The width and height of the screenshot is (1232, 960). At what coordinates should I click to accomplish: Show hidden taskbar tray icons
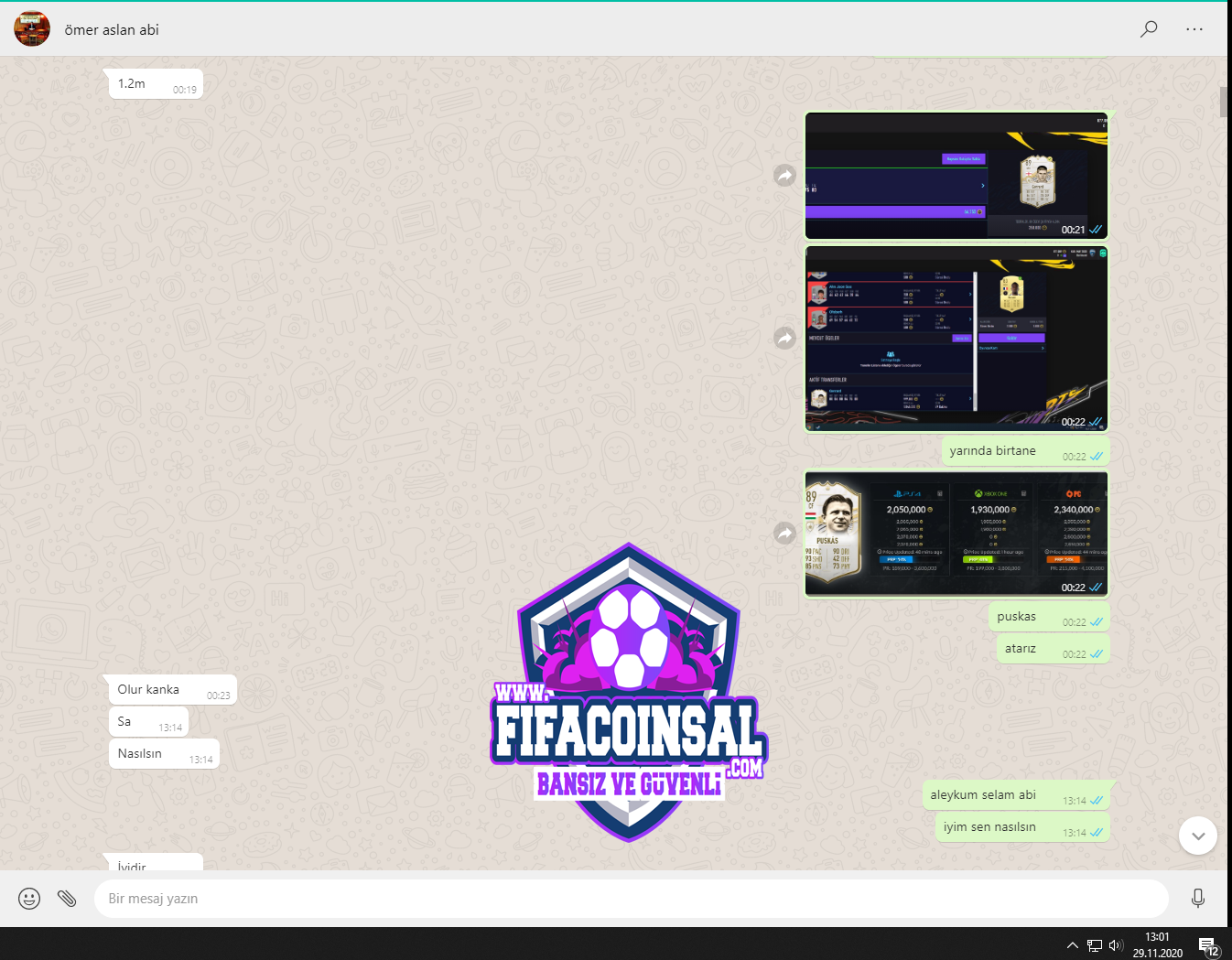(x=1072, y=945)
